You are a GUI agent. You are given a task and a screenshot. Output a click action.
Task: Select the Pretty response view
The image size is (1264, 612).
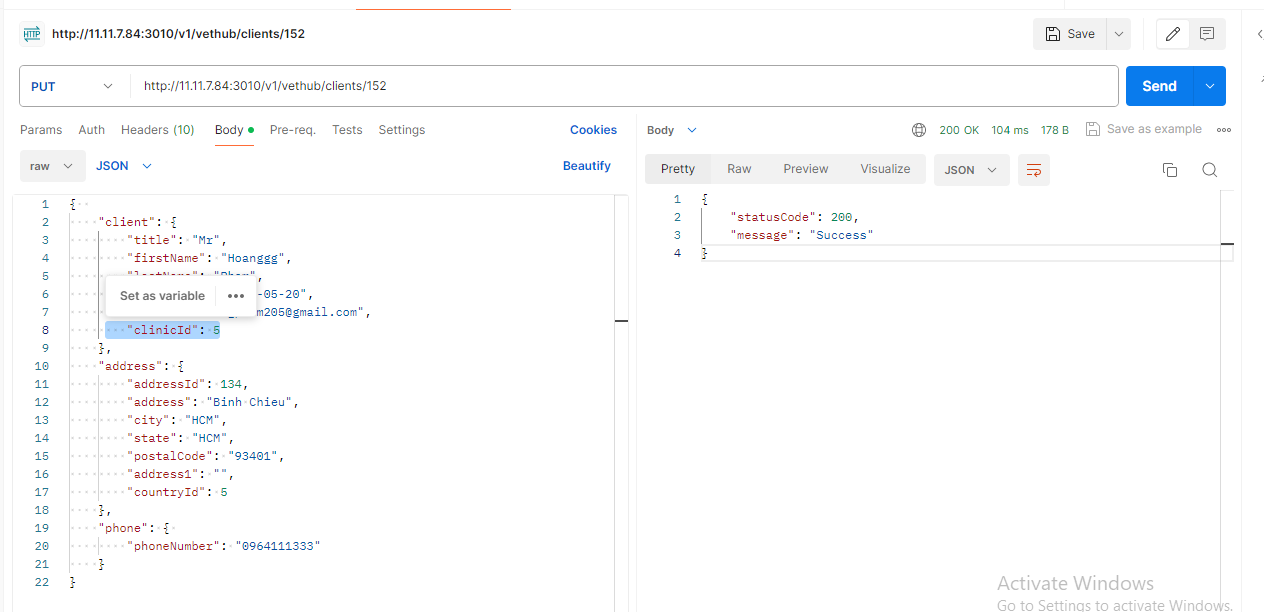click(x=678, y=169)
